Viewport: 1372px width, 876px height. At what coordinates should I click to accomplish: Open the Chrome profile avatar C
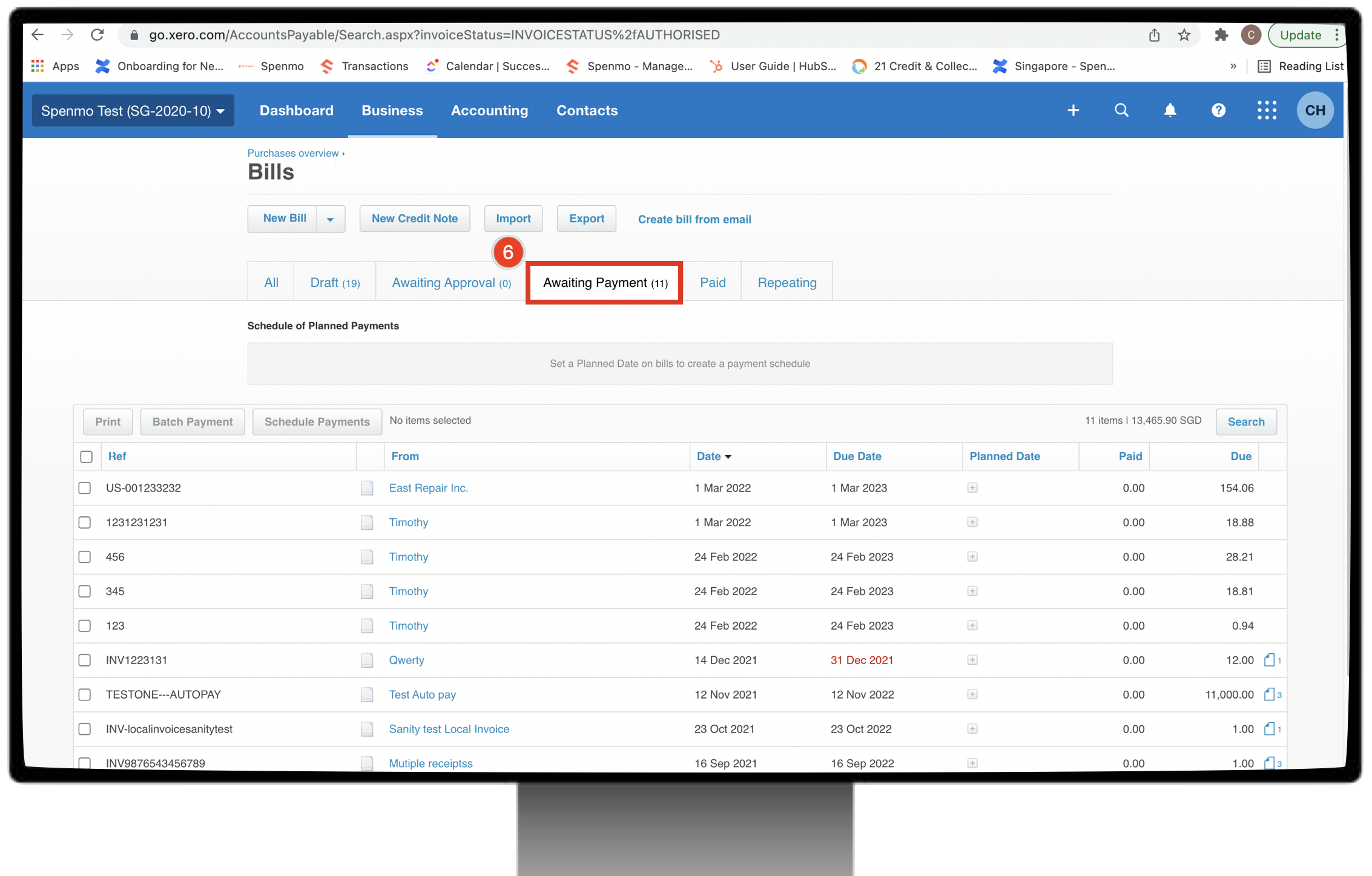(1250, 35)
